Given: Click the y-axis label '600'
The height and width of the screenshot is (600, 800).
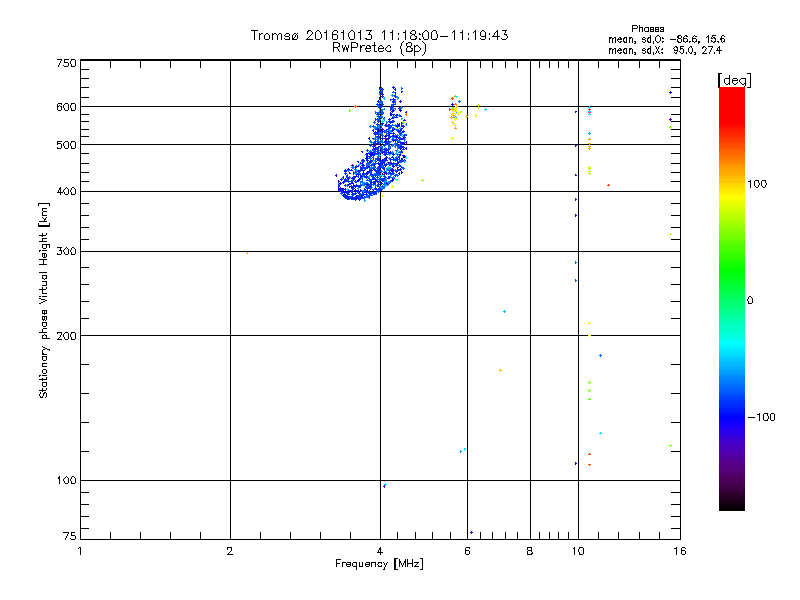Looking at the screenshot, I should click(66, 107).
